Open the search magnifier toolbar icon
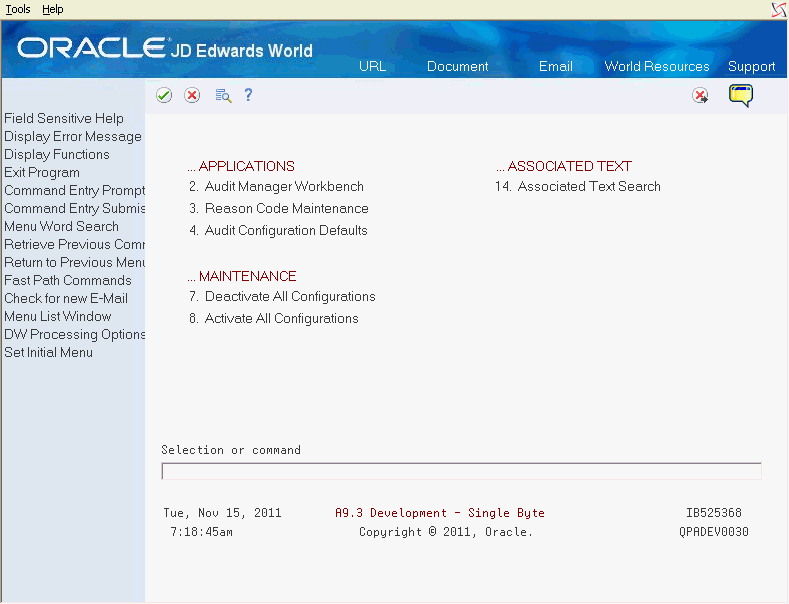Image resolution: width=789 pixels, height=604 pixels. pos(223,95)
